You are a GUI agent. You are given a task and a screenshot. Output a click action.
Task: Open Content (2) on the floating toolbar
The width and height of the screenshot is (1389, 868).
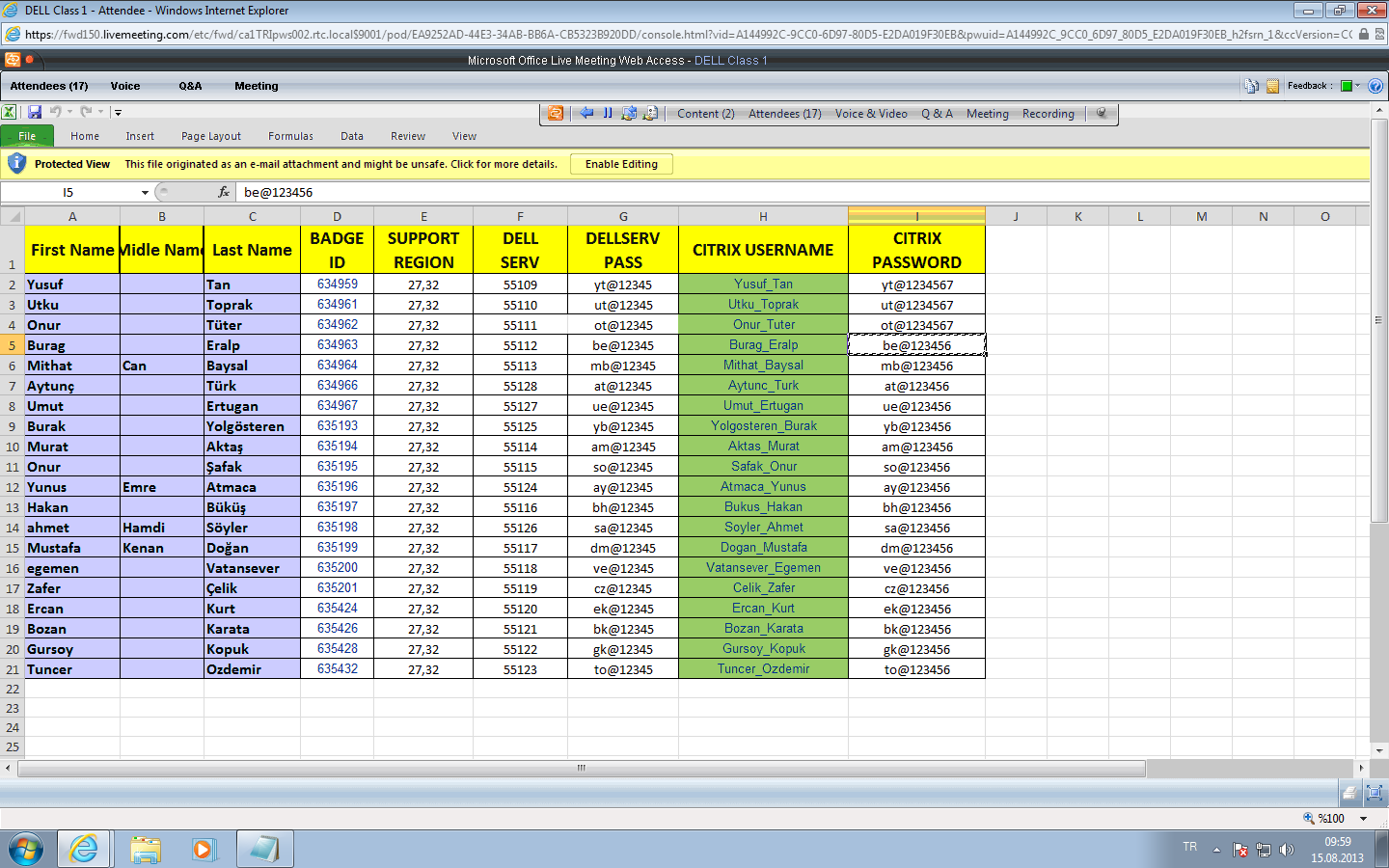[706, 114]
